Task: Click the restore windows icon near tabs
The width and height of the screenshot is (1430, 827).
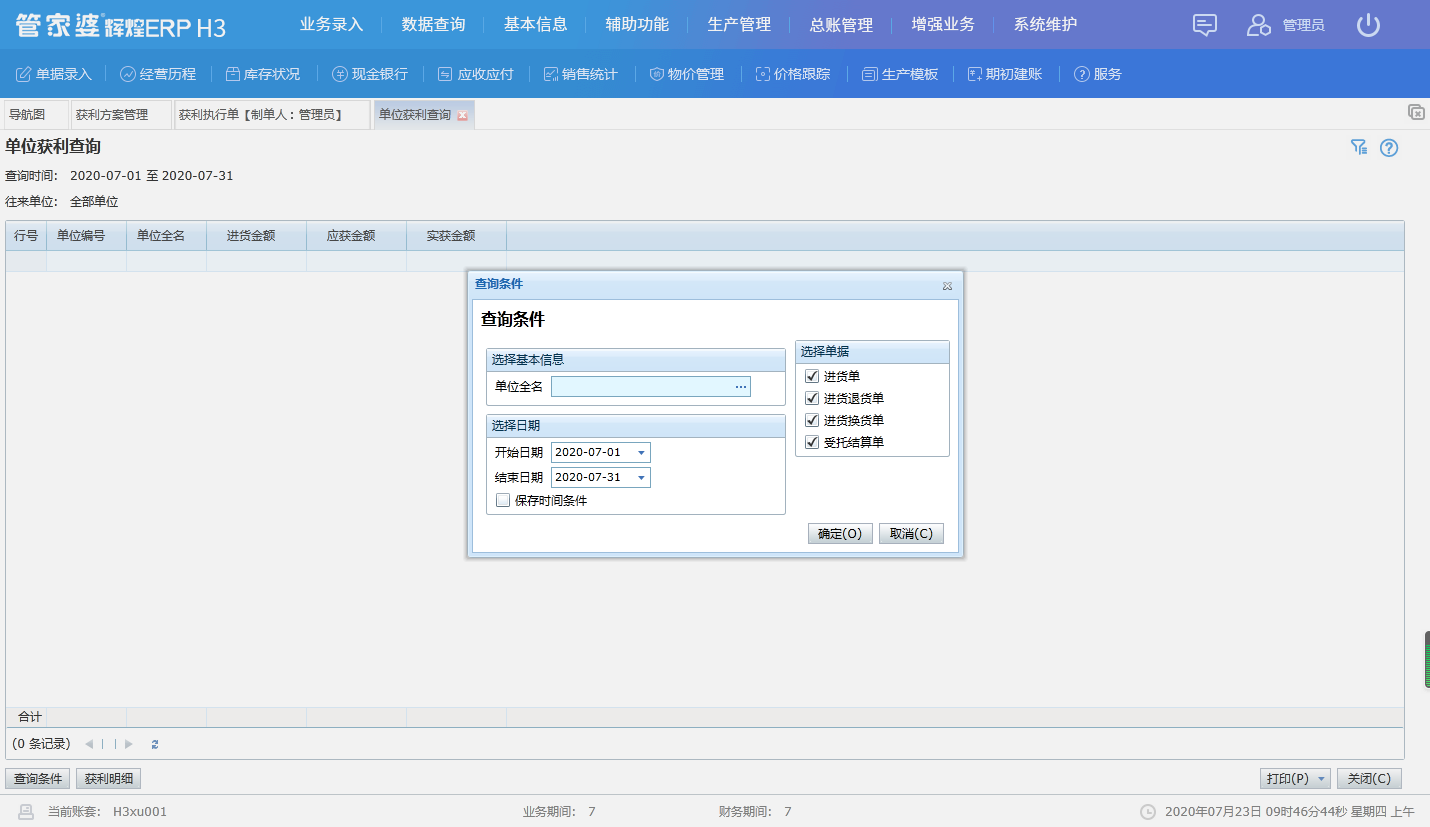Action: tap(1416, 112)
